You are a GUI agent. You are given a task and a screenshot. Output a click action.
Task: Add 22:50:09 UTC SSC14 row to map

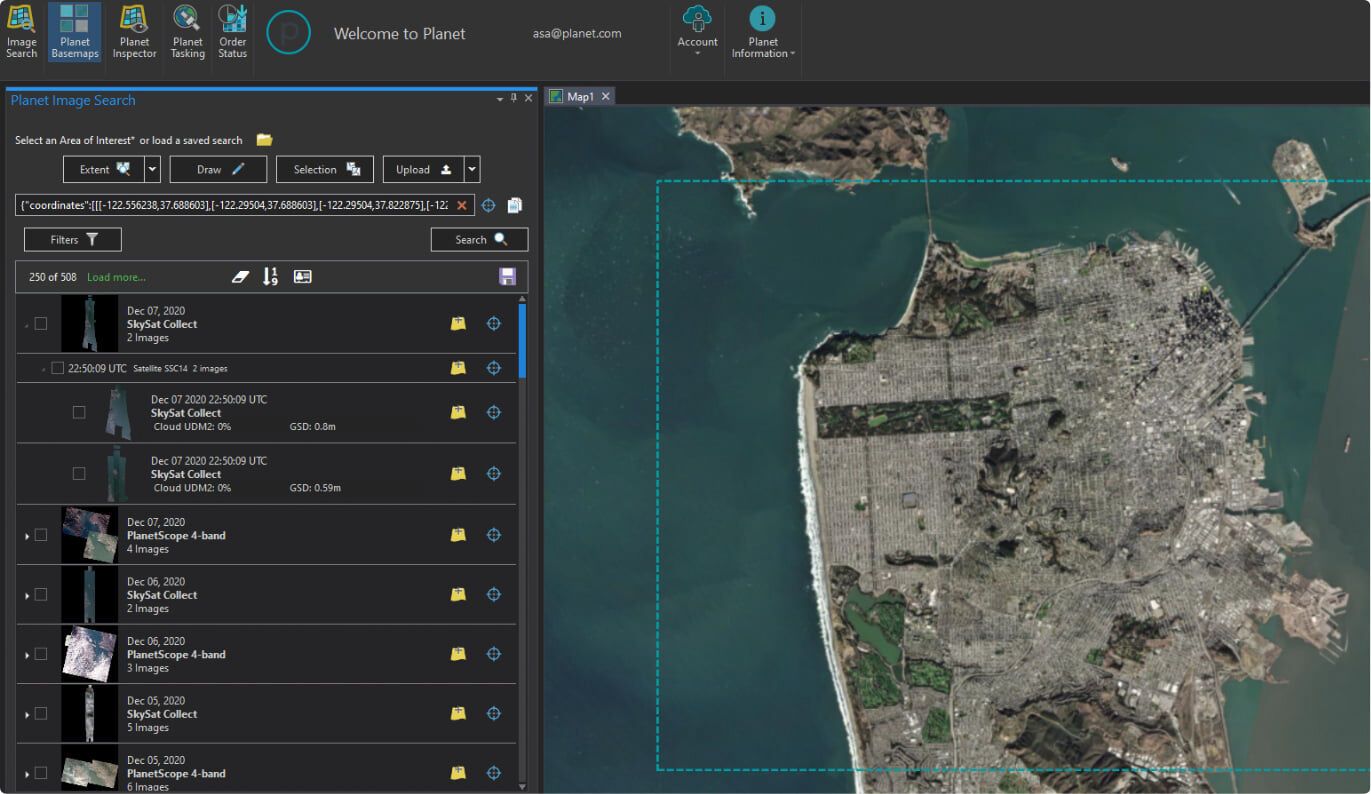pos(458,368)
